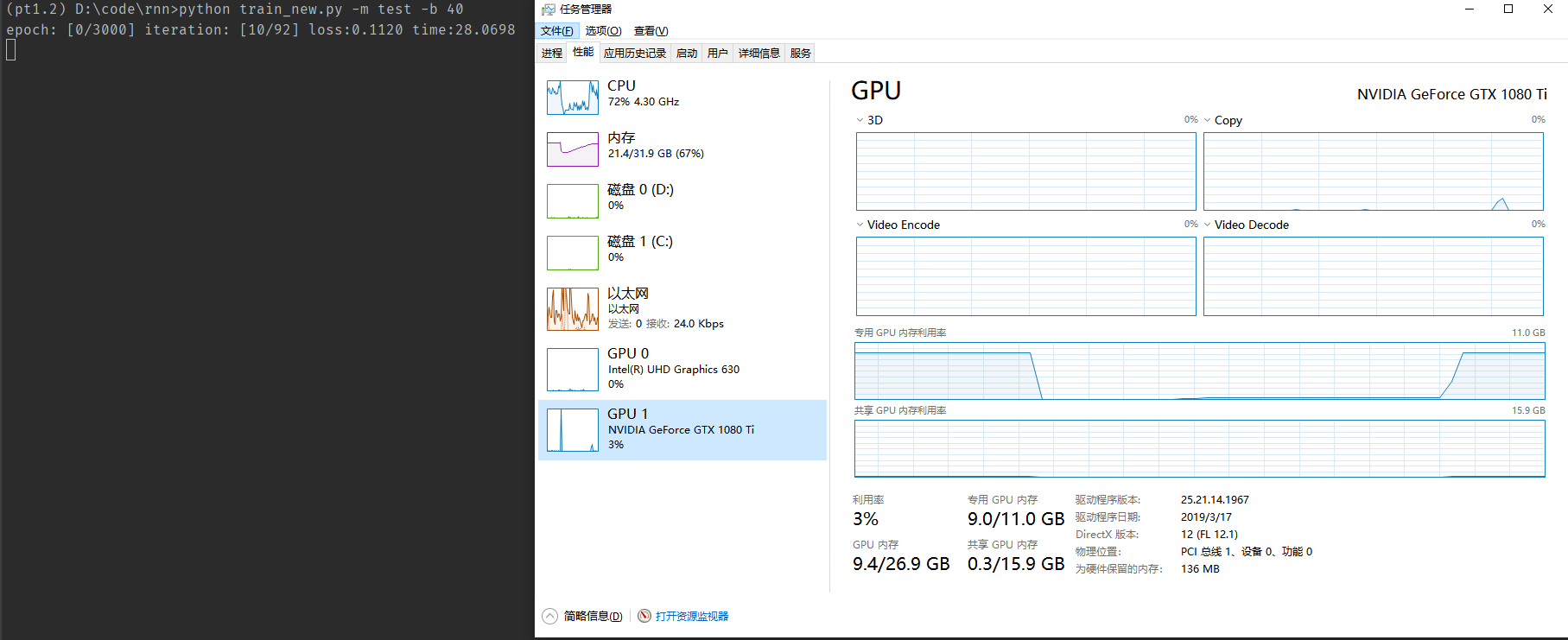Click the 打开资源监视器 link
This screenshot has height=640, width=1568.
[x=692, y=616]
